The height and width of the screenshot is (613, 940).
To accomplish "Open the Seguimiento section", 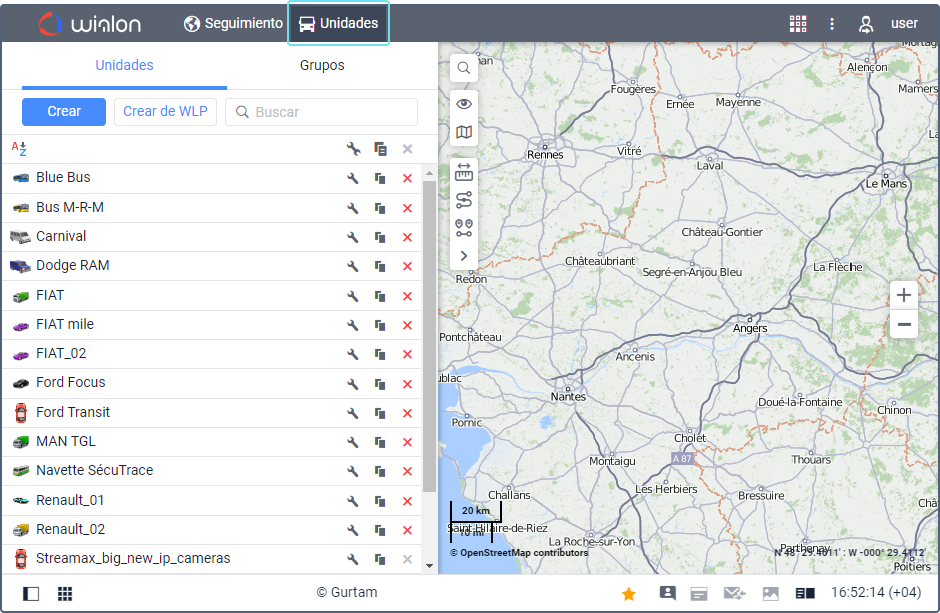I will tap(234, 23).
